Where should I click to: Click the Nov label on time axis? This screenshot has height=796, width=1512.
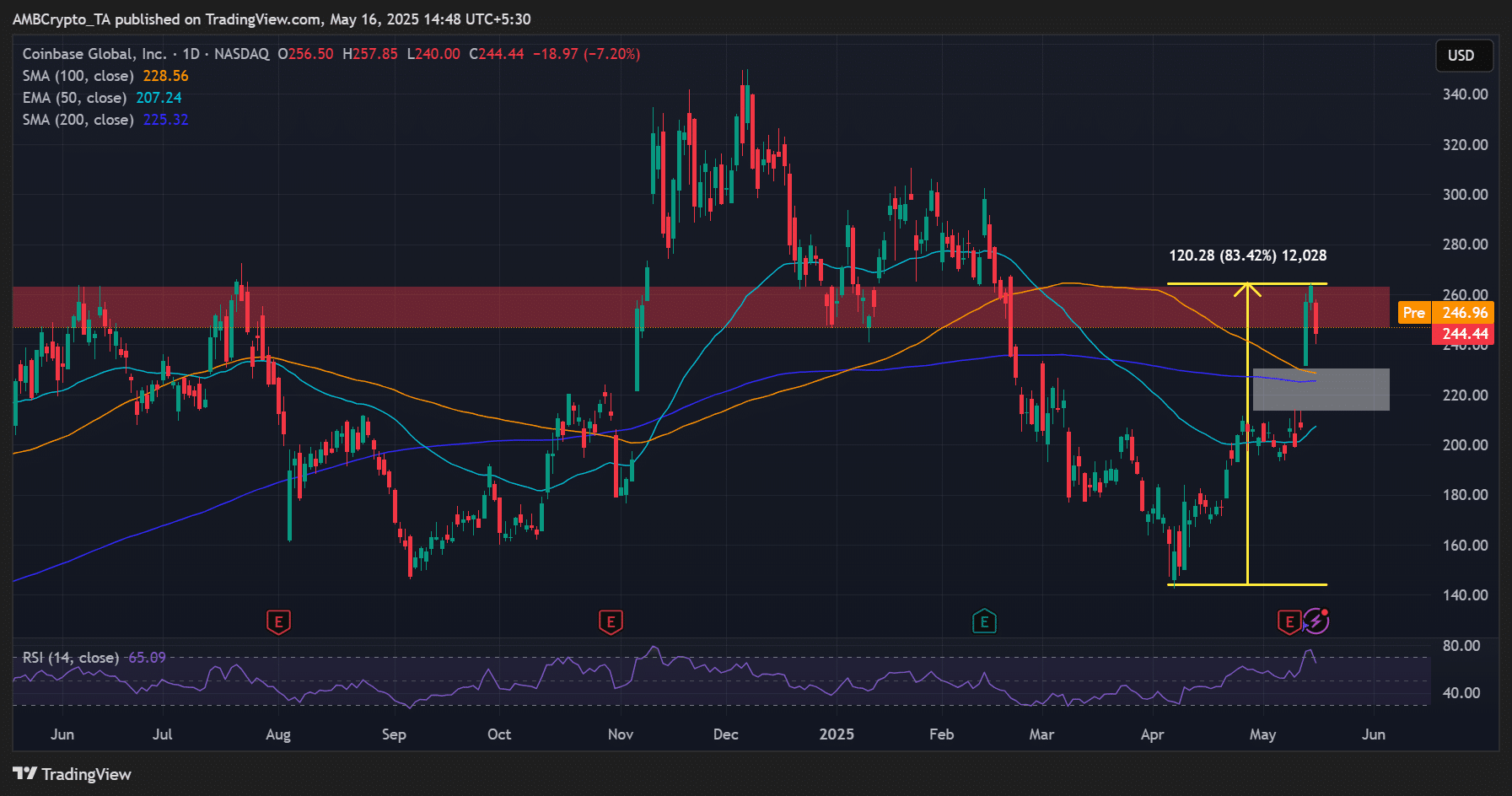tap(621, 734)
